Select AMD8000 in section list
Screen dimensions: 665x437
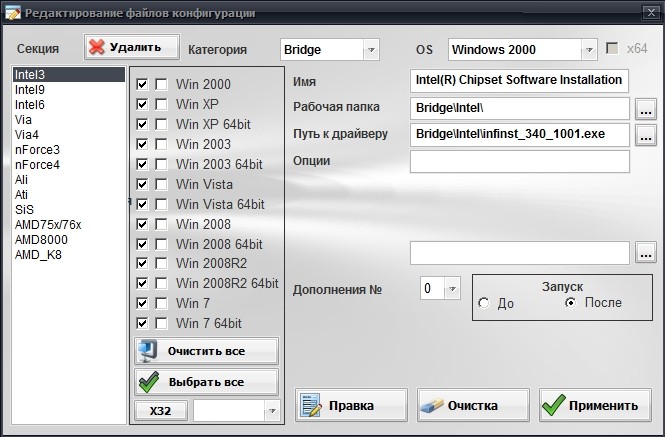[69, 240]
